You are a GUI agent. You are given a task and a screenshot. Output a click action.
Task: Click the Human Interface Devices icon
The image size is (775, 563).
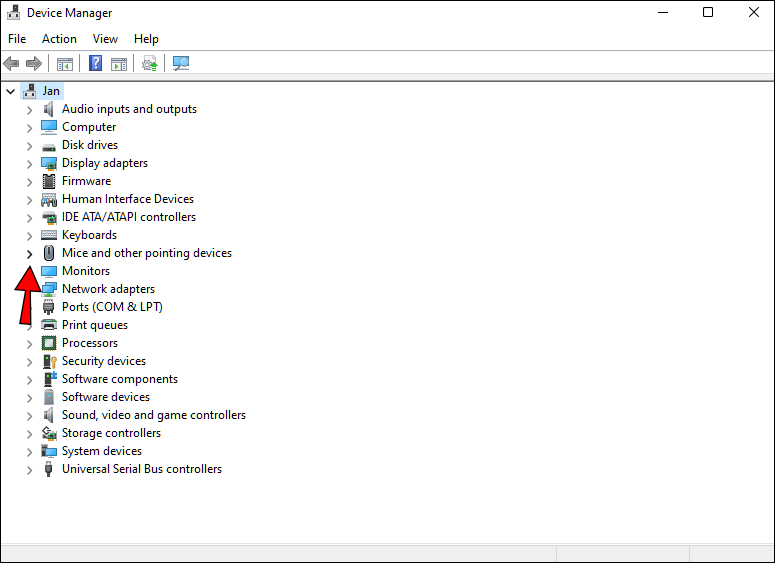pyautogui.click(x=48, y=200)
